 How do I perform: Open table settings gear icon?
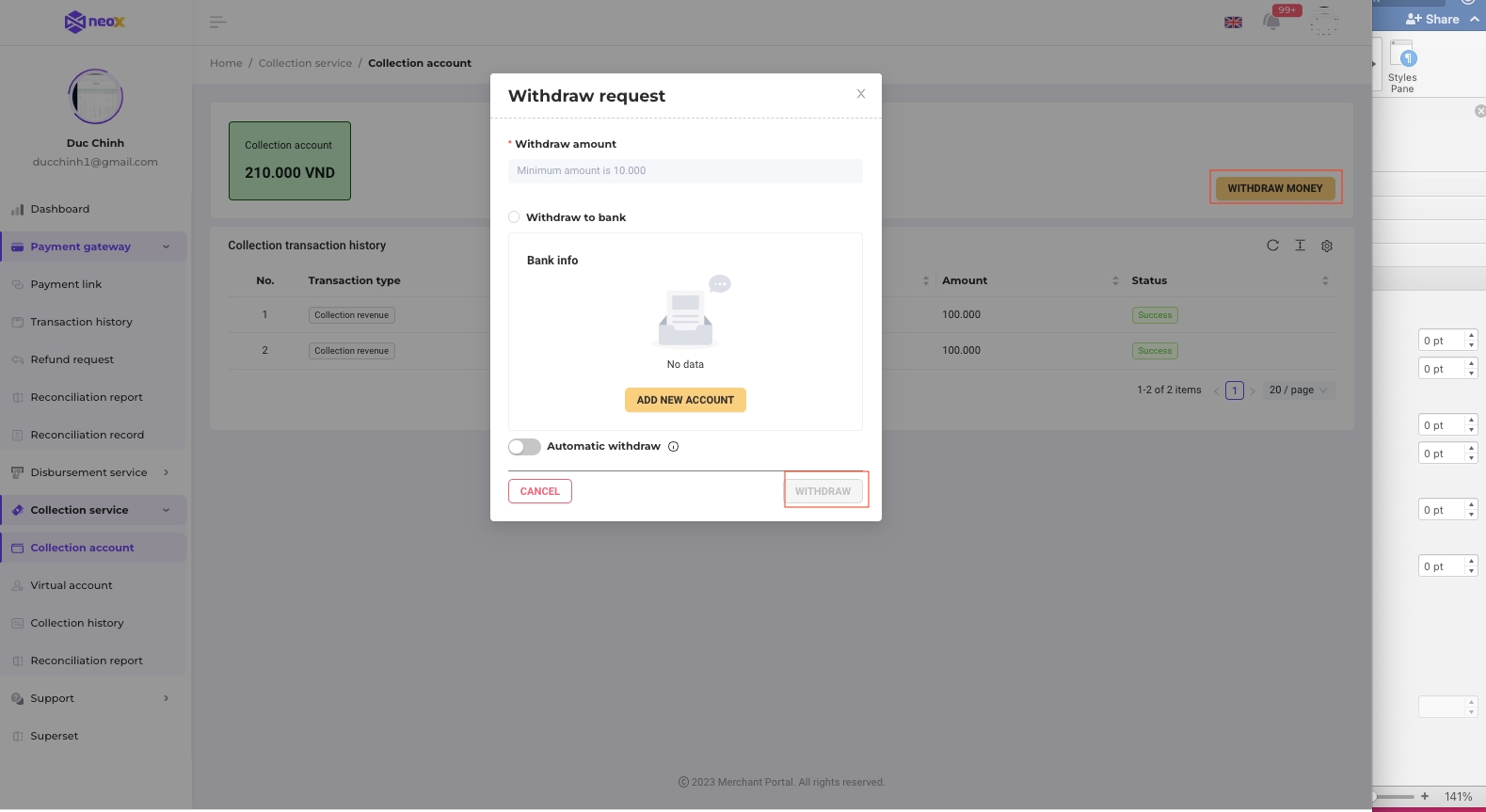click(x=1327, y=246)
